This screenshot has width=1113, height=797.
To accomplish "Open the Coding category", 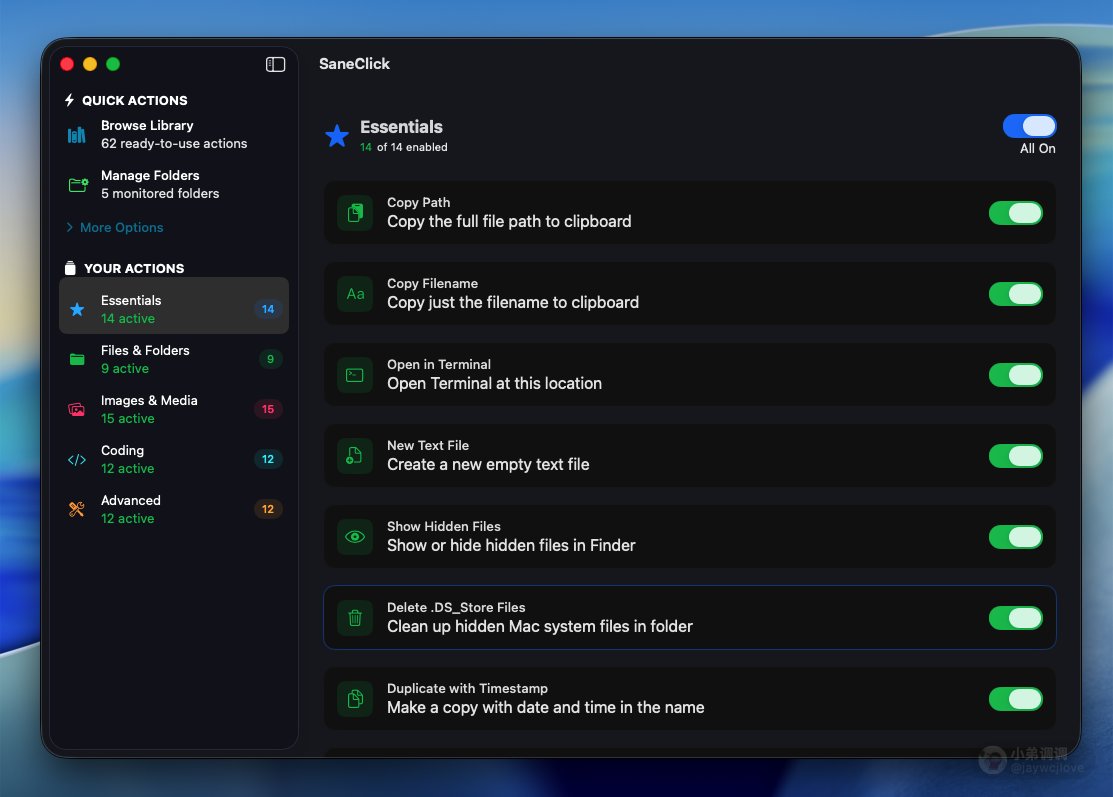I will pos(174,459).
